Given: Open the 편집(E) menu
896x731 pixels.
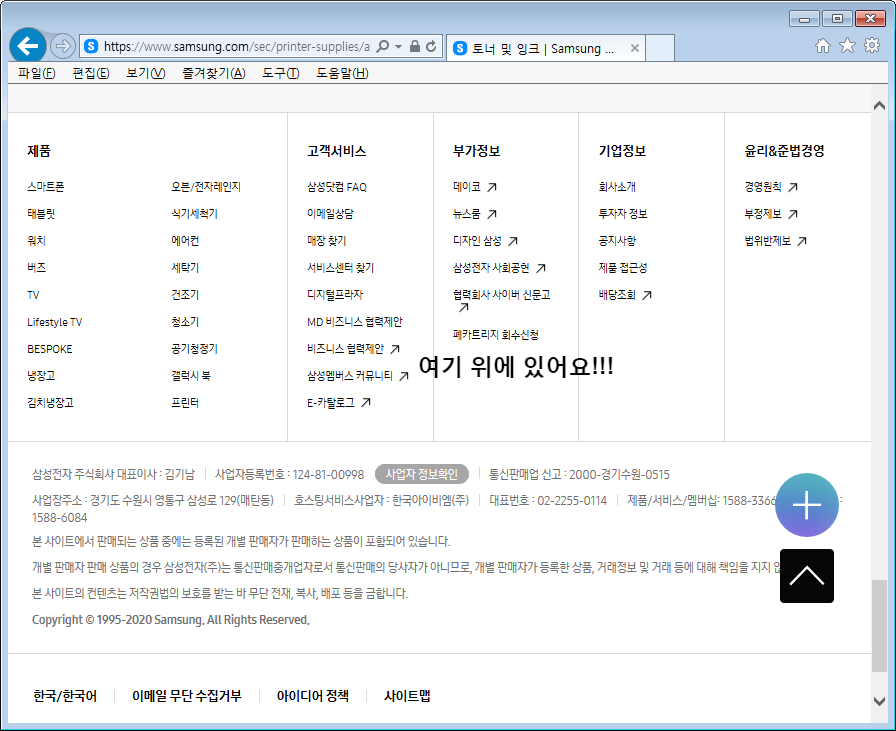Looking at the screenshot, I should tap(91, 73).
